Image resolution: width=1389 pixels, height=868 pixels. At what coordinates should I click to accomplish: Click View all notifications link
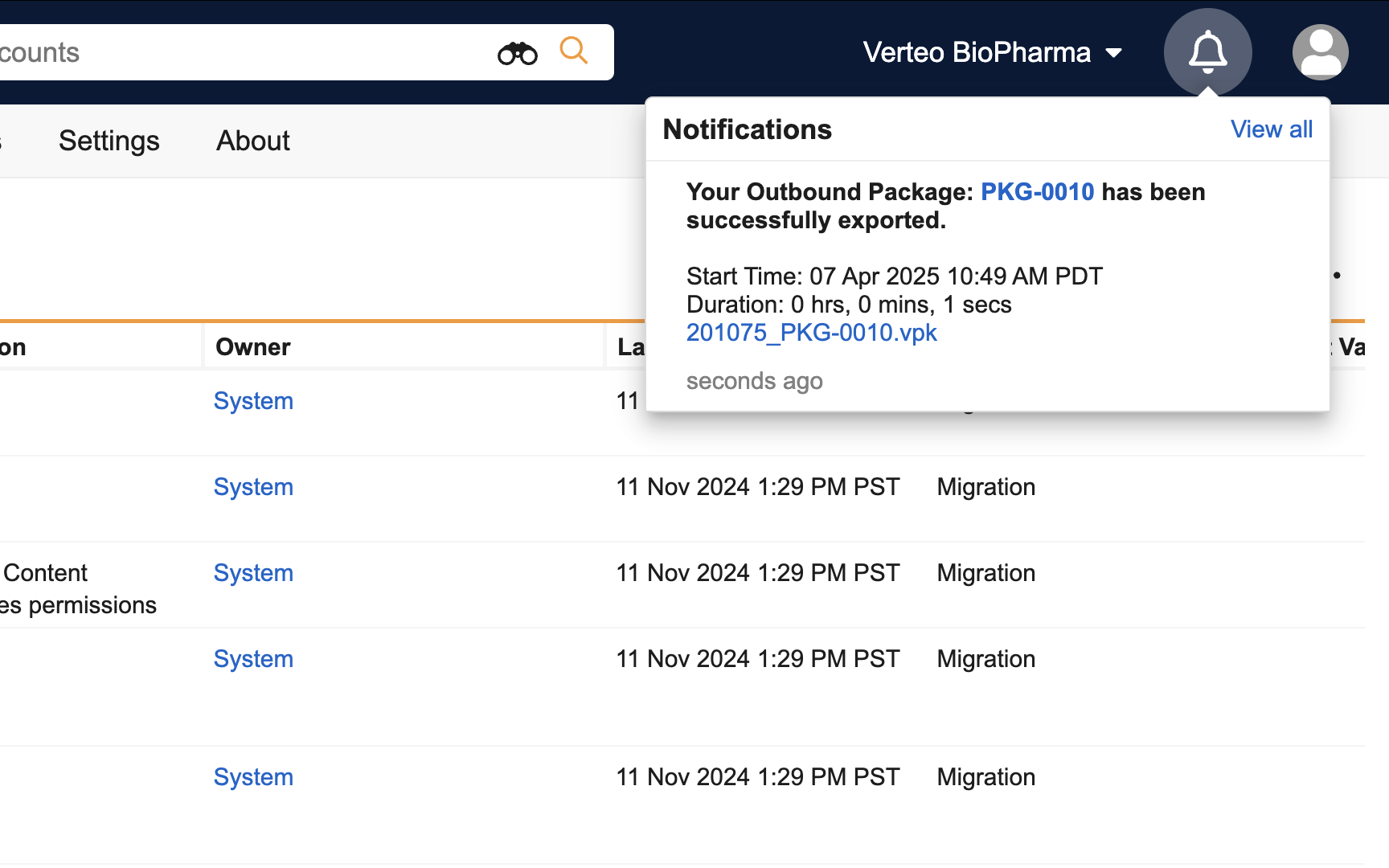(1271, 129)
